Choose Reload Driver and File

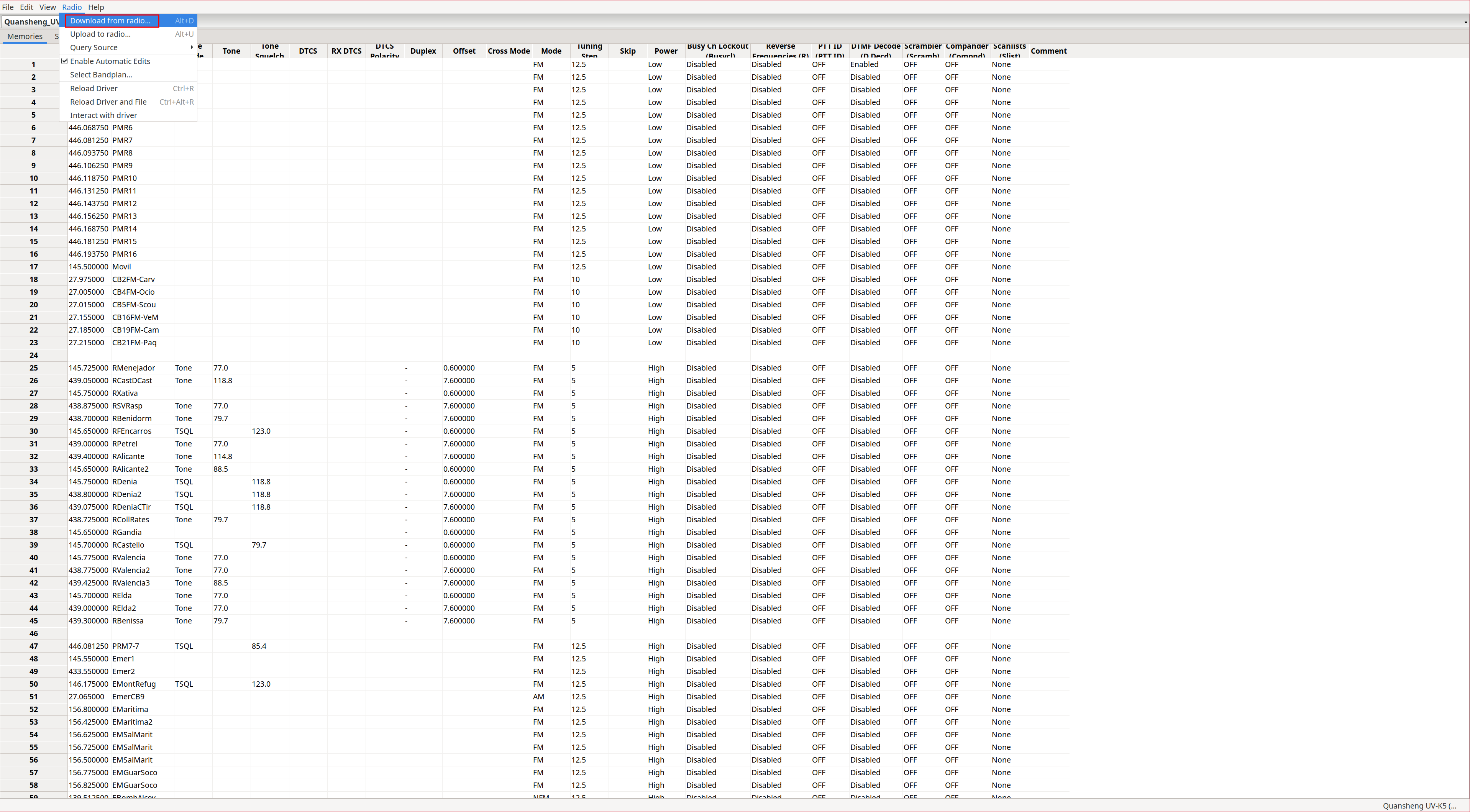pyautogui.click(x=108, y=102)
